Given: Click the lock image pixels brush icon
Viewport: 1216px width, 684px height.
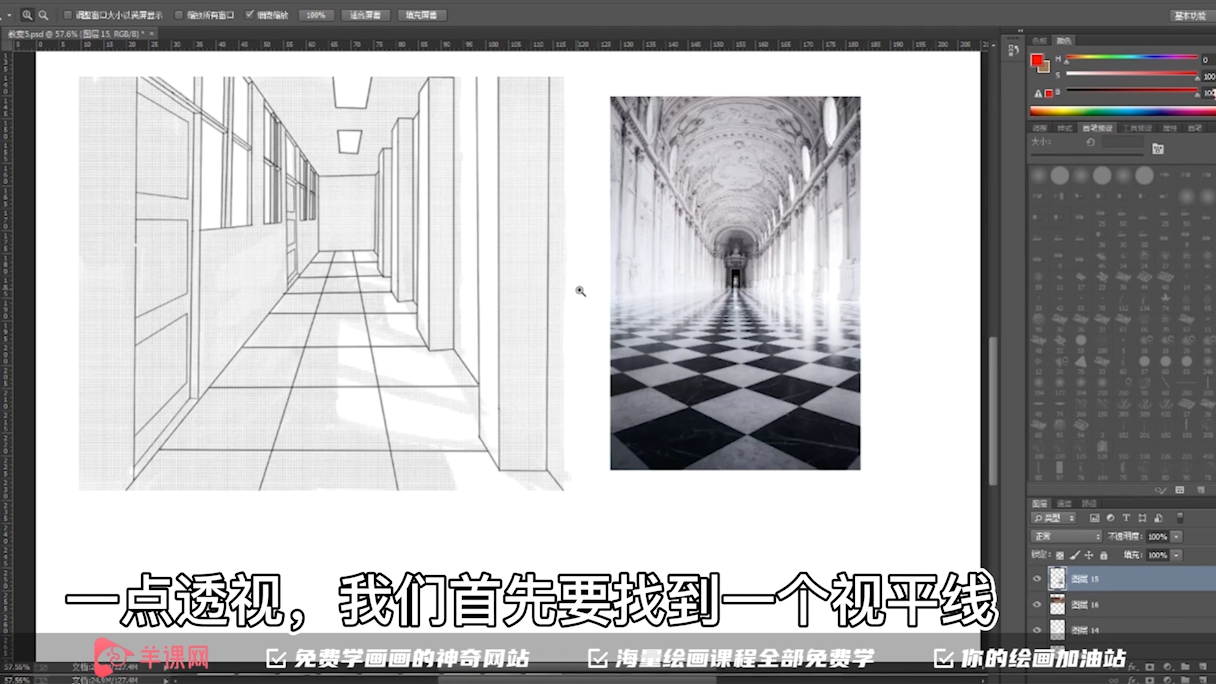Looking at the screenshot, I should coord(1074,555).
